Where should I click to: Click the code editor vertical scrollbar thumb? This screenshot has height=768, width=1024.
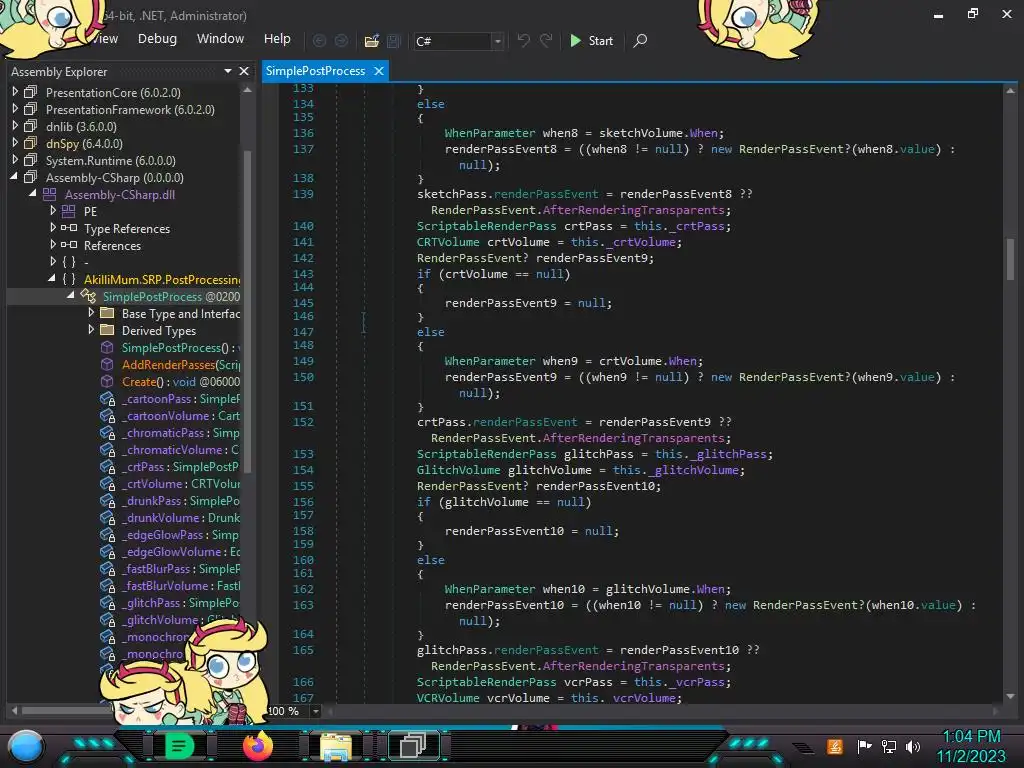coord(1010,259)
